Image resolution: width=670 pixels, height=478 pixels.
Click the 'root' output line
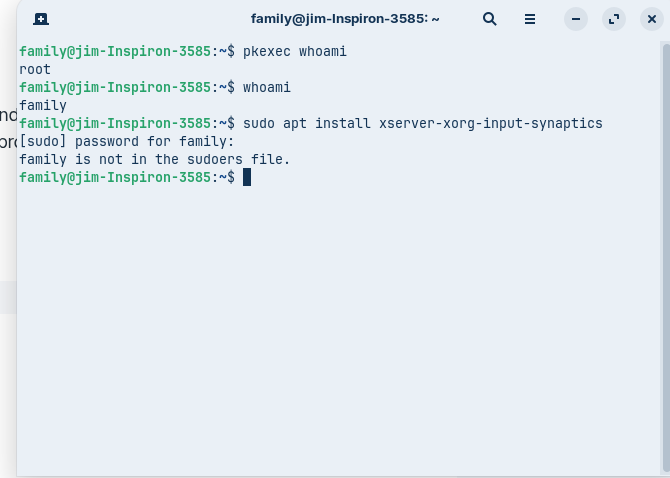pos(35,69)
